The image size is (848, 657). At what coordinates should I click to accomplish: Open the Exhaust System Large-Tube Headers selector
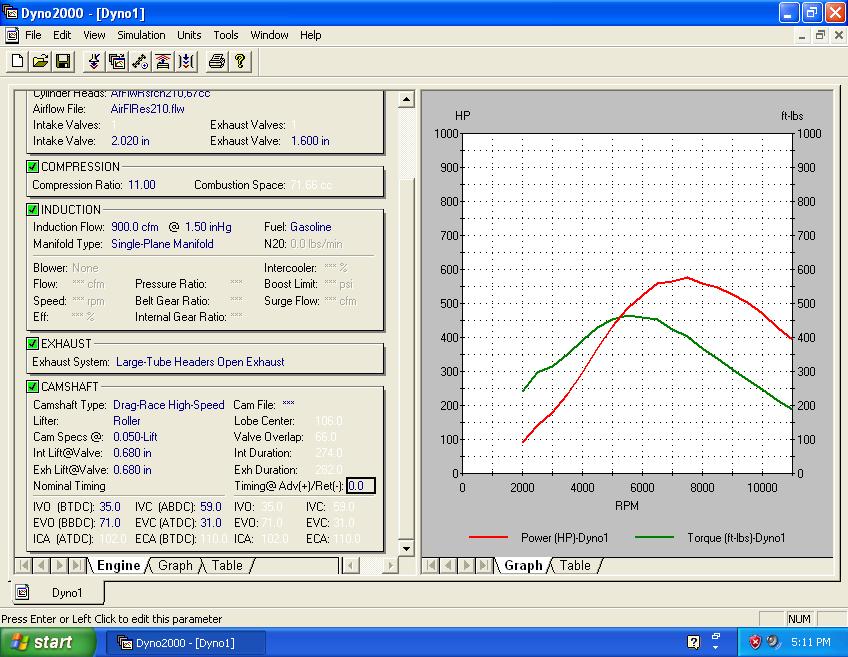tap(200, 362)
